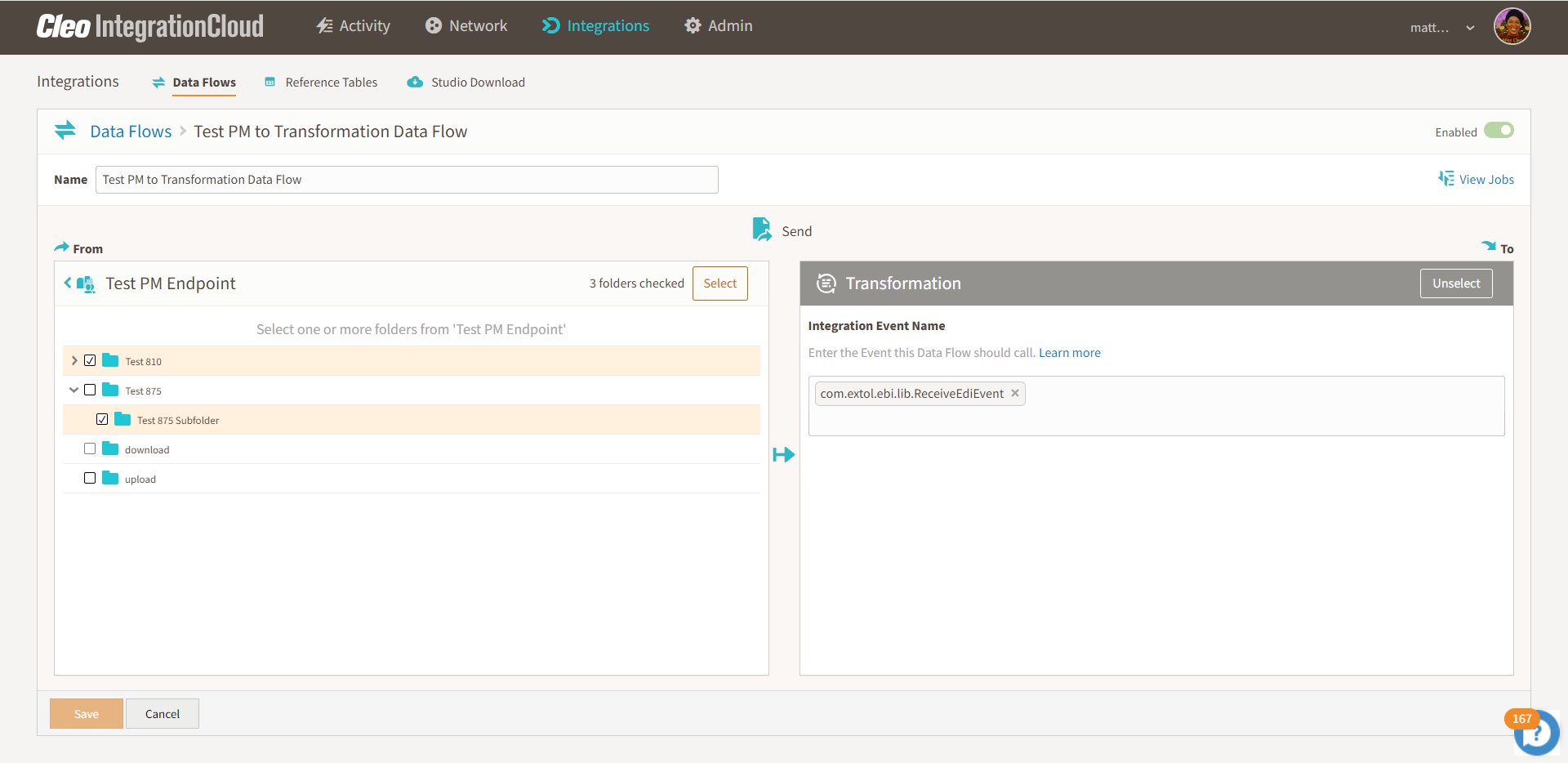Click the View Jobs list icon

1446,179
